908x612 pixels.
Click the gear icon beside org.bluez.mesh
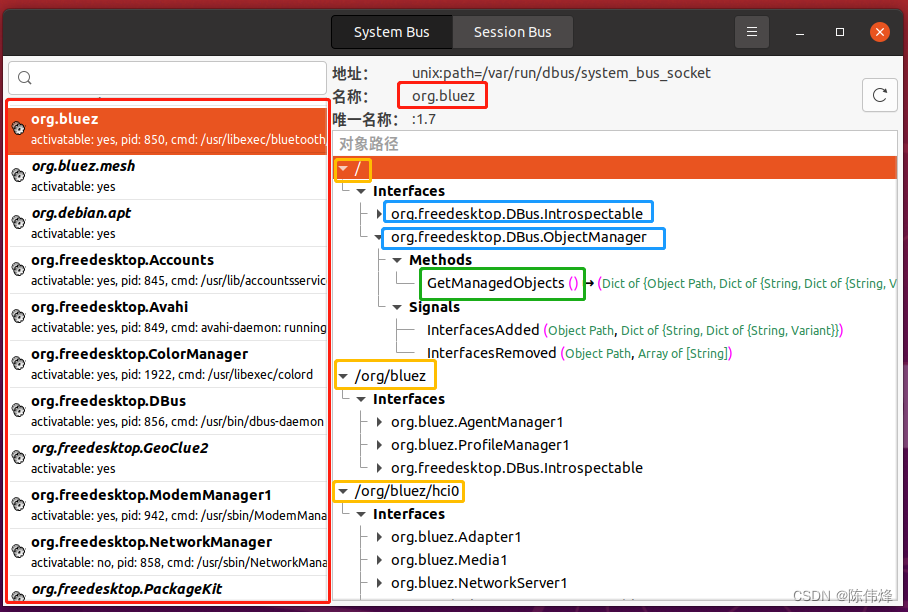tap(19, 175)
